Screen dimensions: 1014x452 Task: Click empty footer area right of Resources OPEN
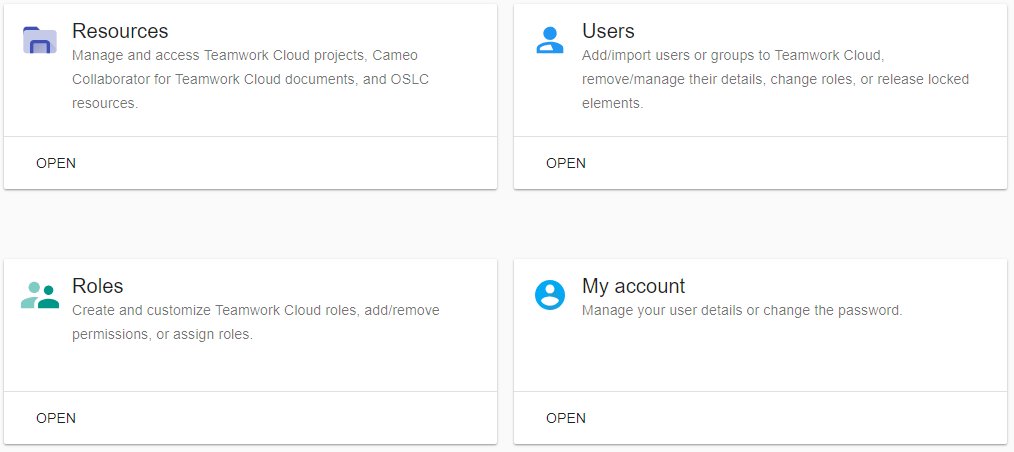300,163
